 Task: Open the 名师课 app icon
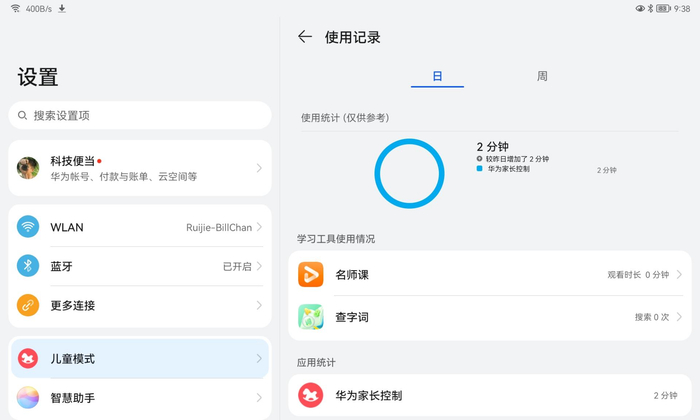311,274
